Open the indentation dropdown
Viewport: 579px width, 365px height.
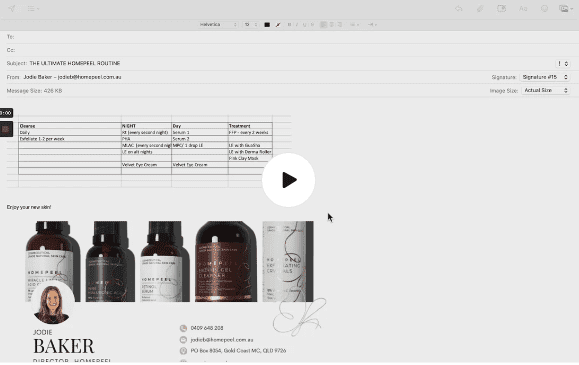[x=372, y=25]
